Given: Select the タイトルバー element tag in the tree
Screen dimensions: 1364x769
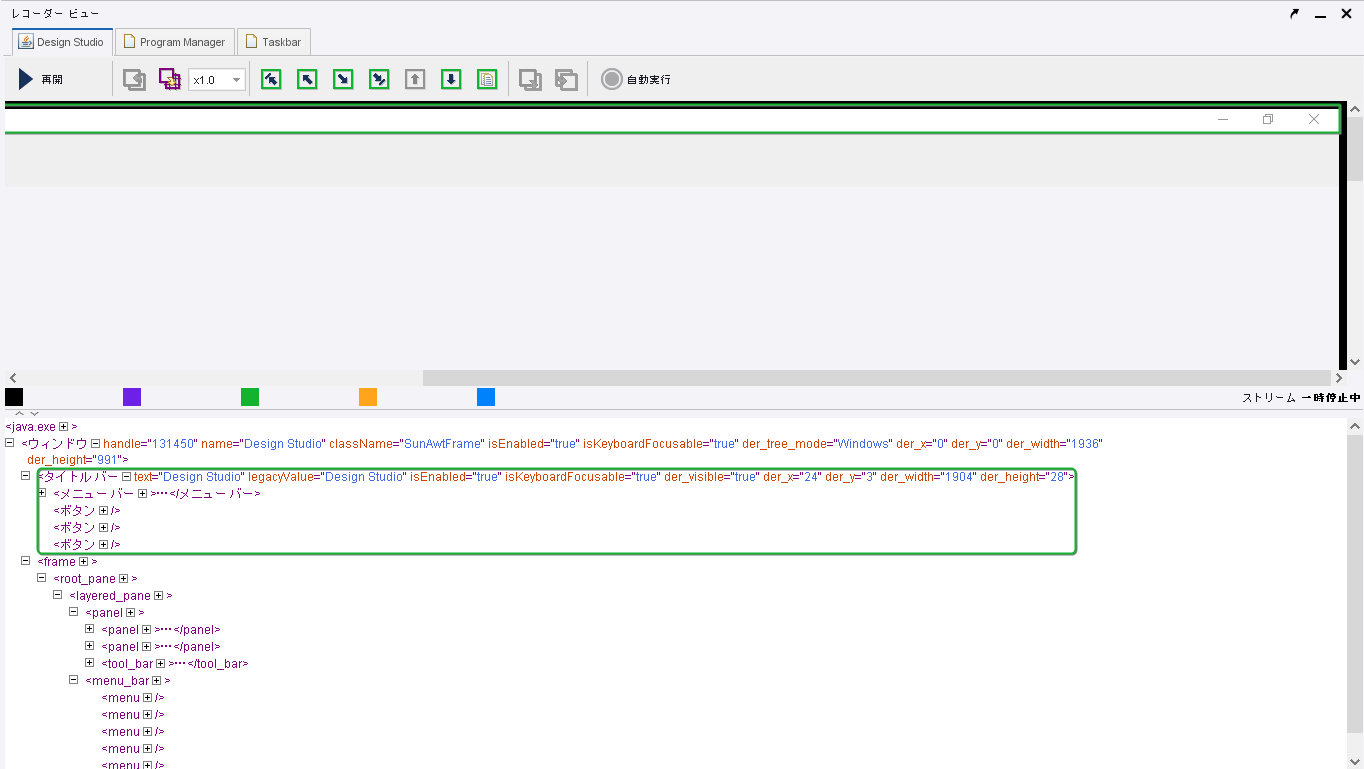Looking at the screenshot, I should [x=78, y=477].
